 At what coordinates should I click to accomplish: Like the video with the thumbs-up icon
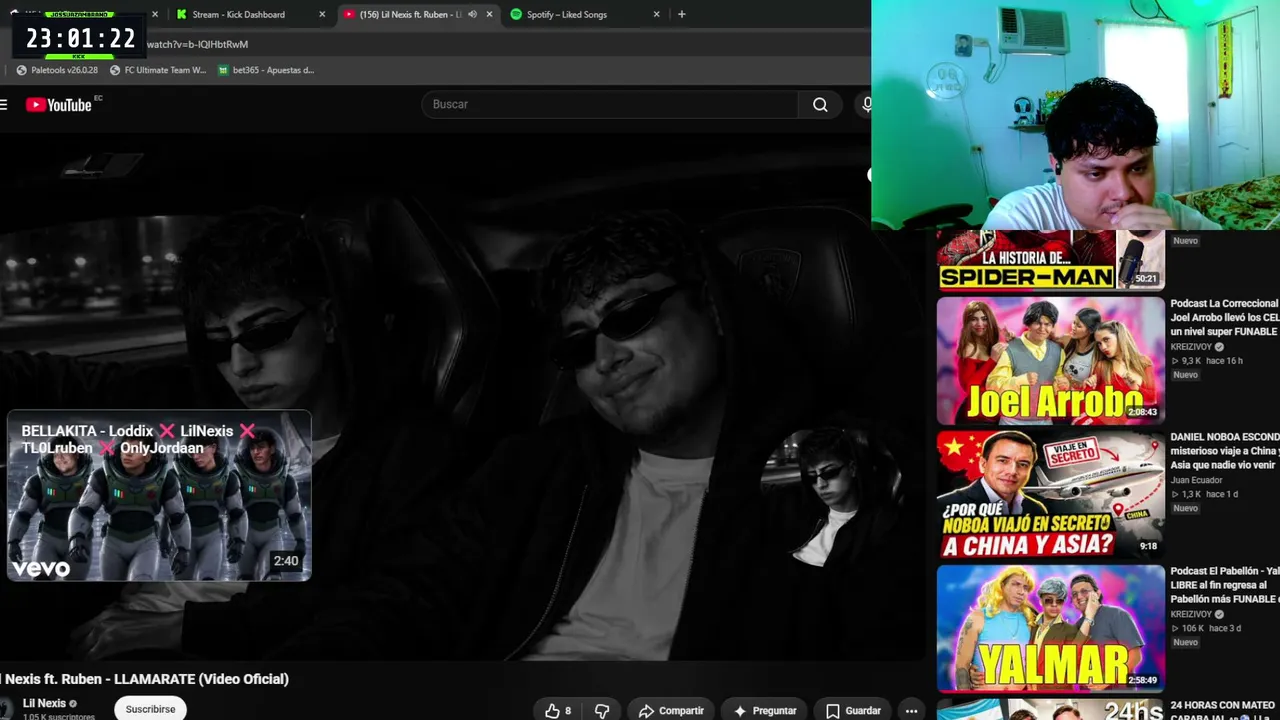click(558, 710)
